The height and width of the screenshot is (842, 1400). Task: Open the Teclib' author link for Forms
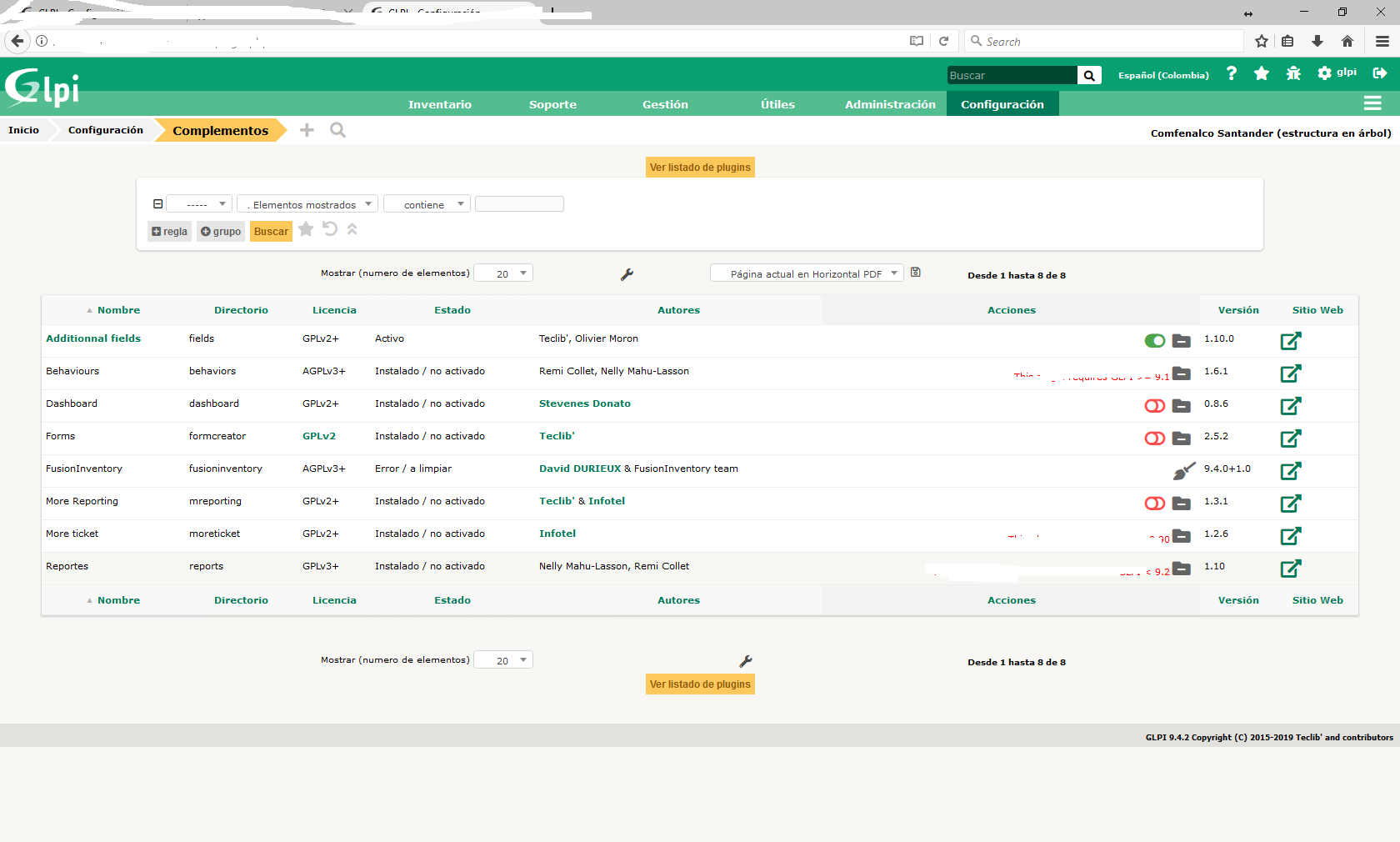[x=557, y=435]
